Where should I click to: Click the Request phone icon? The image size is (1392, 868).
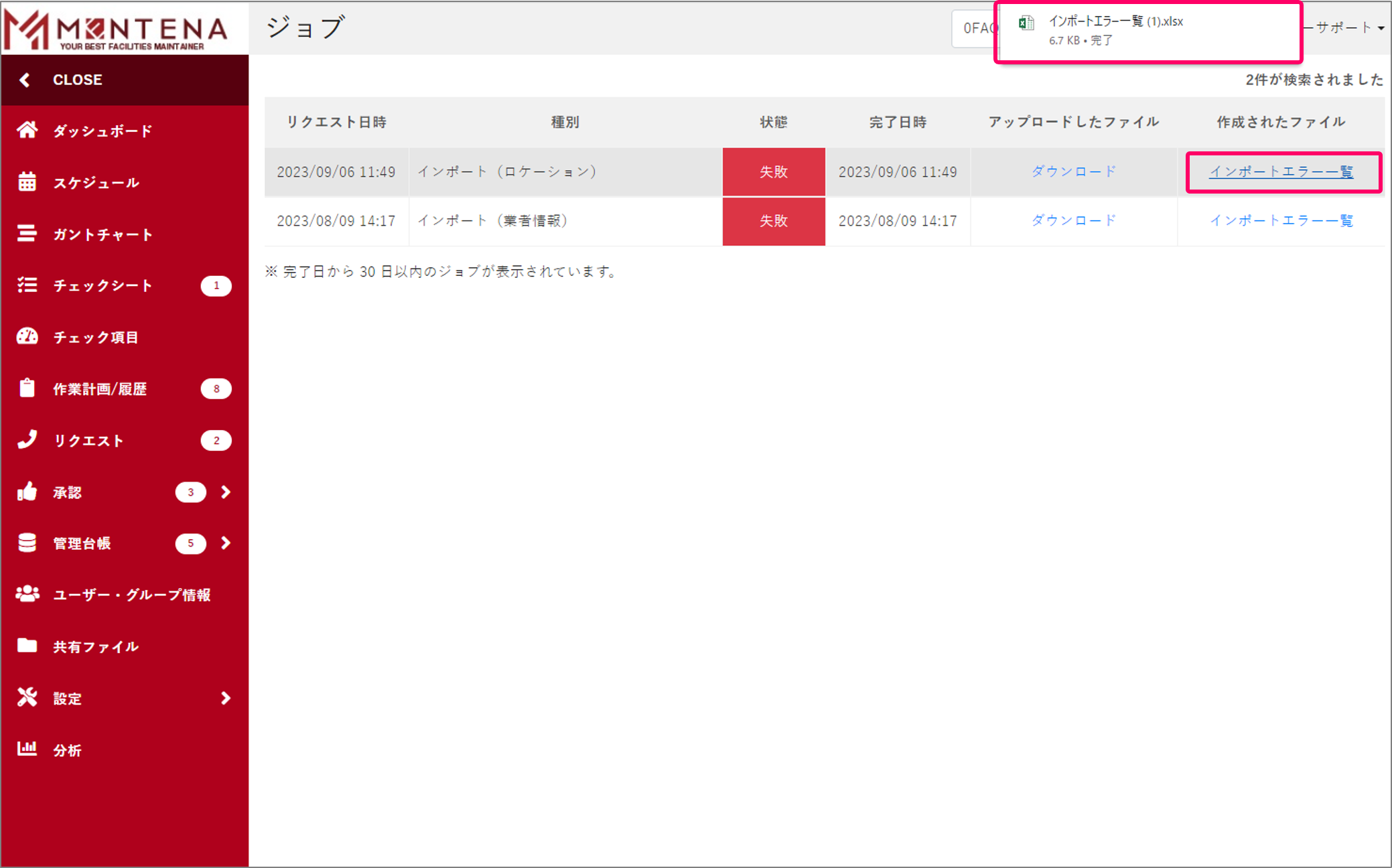coord(27,440)
